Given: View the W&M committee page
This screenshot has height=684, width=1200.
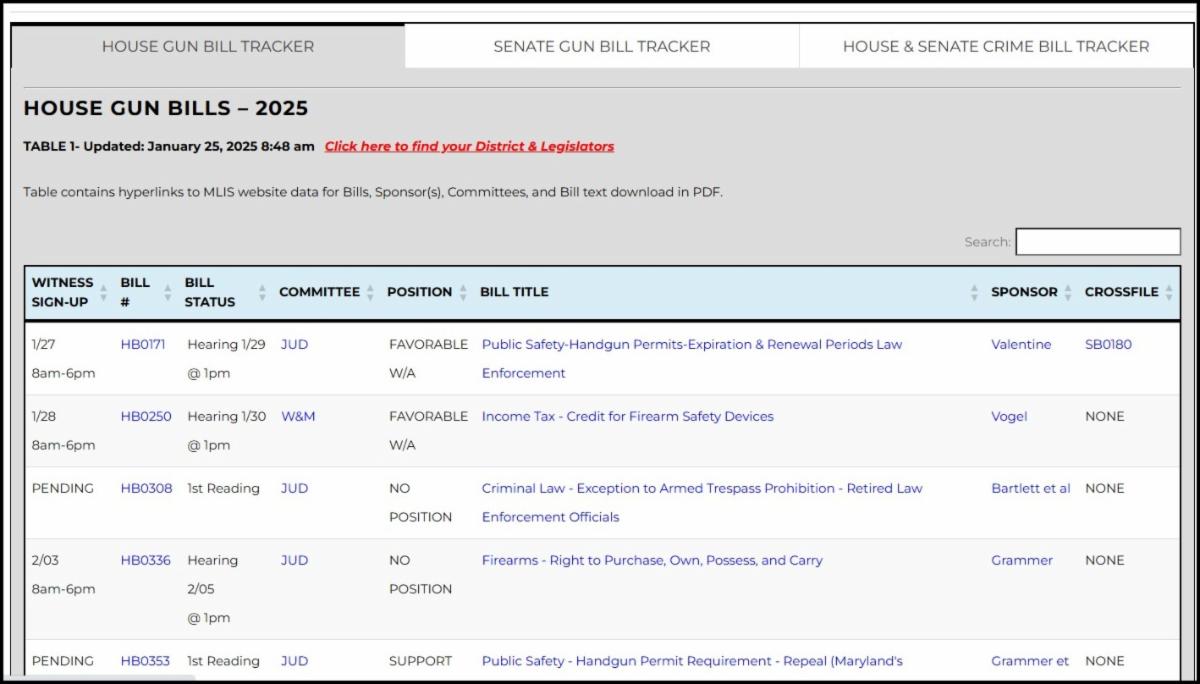Looking at the screenshot, I should [x=298, y=416].
